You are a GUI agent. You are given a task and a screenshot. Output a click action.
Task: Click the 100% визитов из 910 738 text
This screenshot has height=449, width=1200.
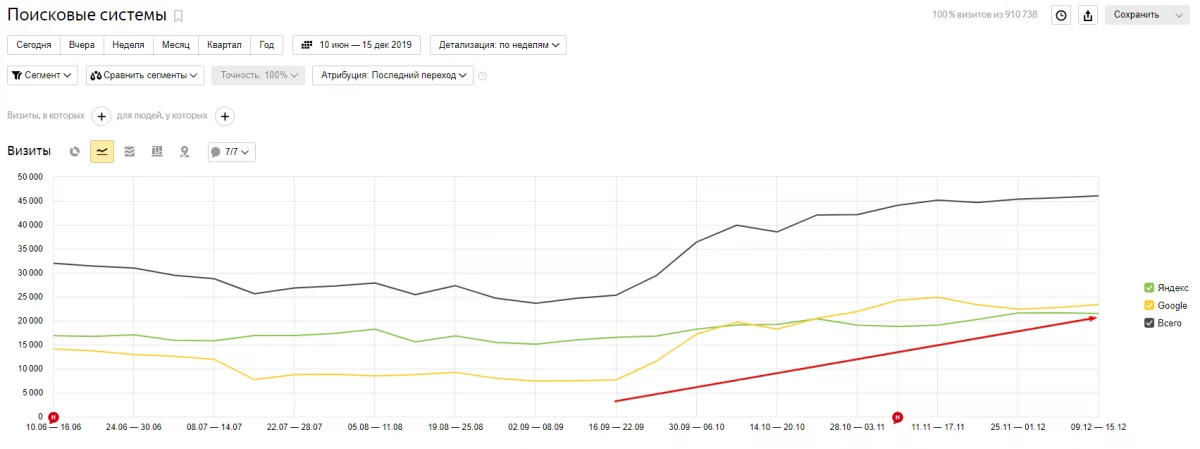click(x=985, y=15)
